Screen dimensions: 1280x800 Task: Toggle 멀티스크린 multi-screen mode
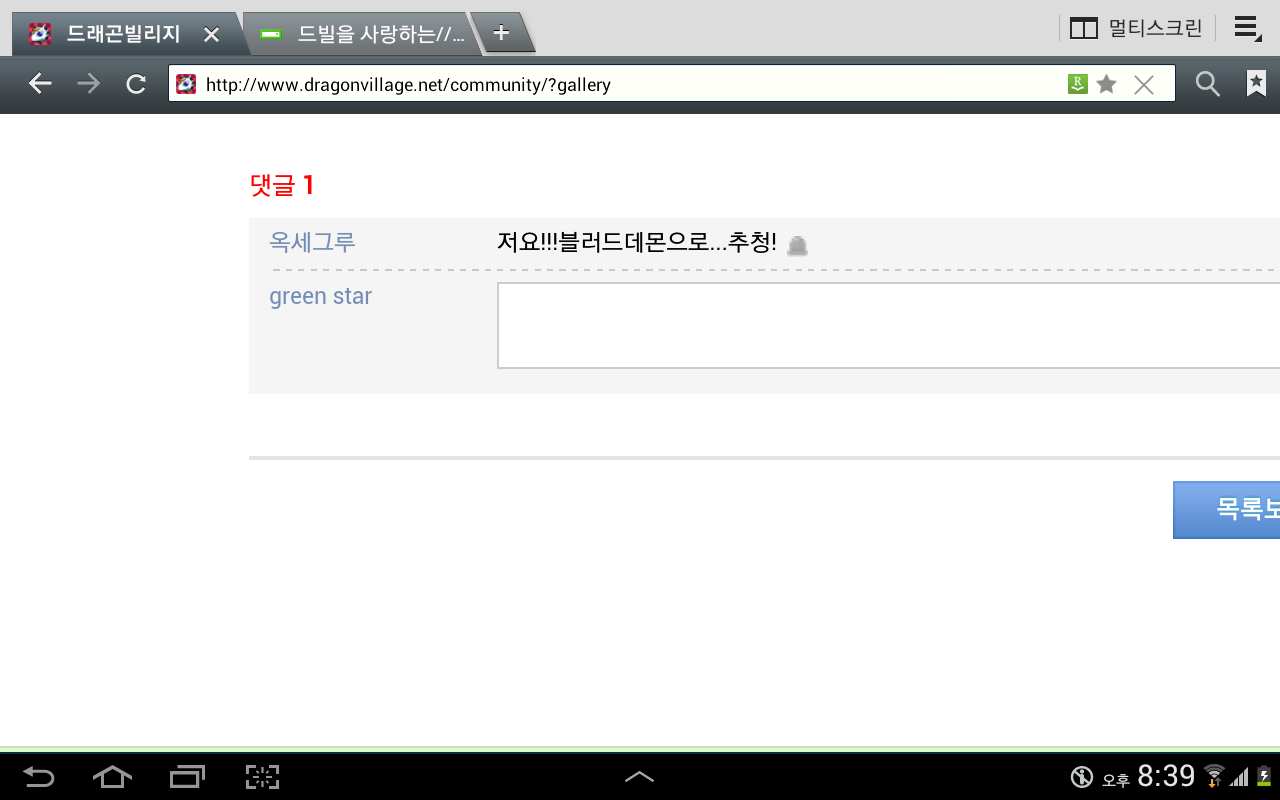pos(1136,28)
